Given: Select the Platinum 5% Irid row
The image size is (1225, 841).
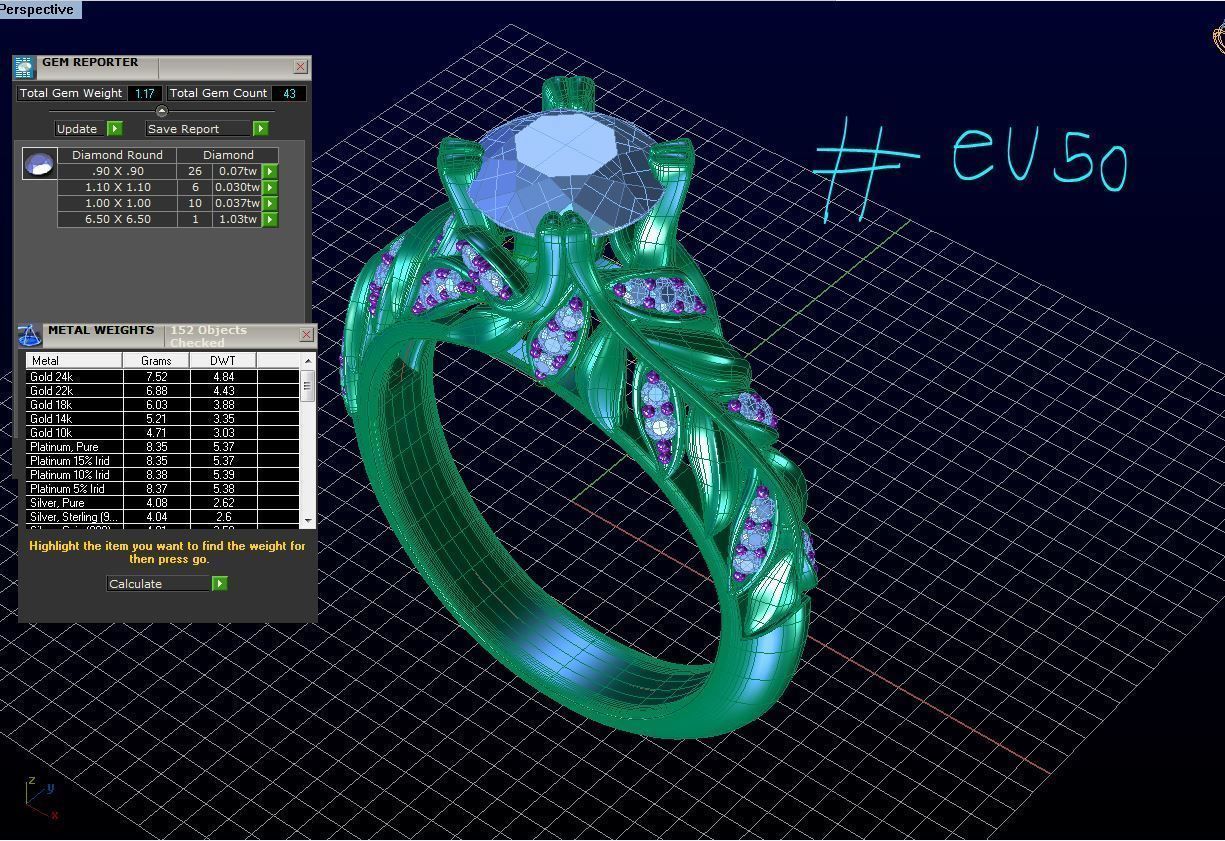Looking at the screenshot, I should (x=162, y=489).
